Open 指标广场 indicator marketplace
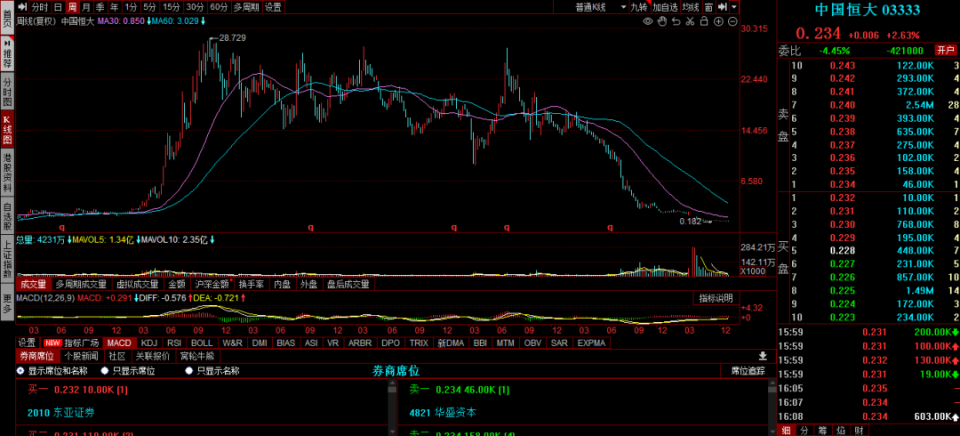 (81, 343)
